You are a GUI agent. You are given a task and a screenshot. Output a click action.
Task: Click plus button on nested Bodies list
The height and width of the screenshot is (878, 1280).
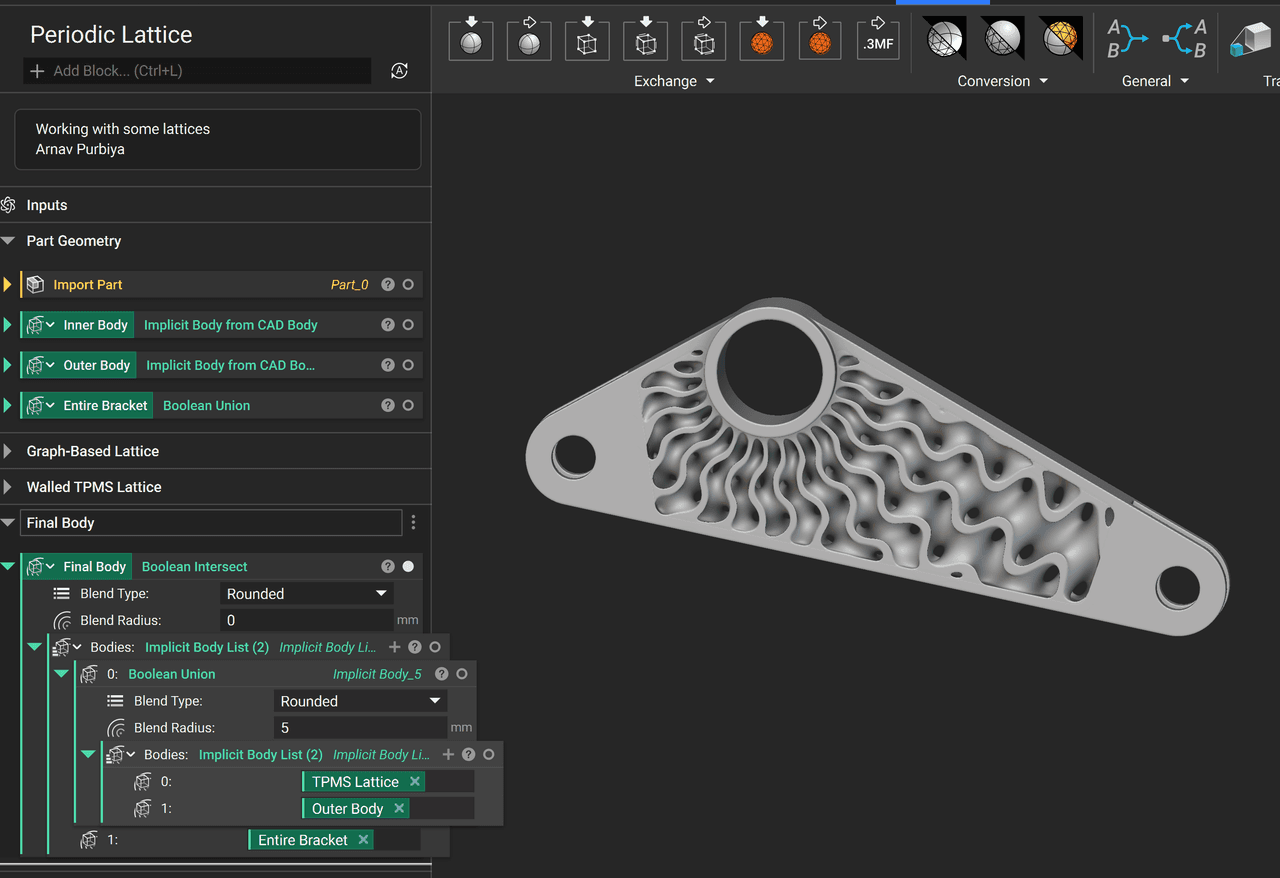[x=448, y=755]
